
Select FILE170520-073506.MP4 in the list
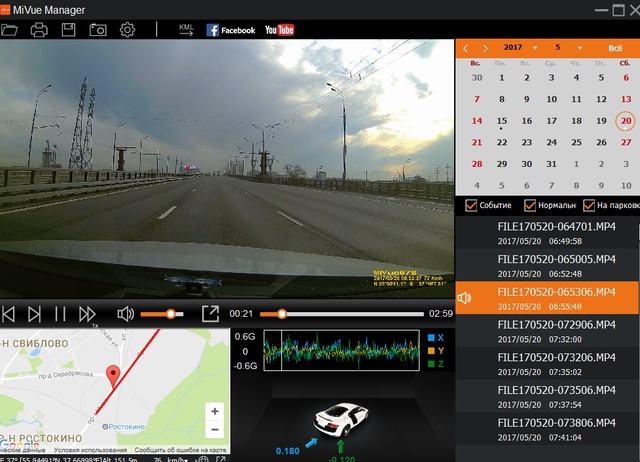click(x=547, y=396)
